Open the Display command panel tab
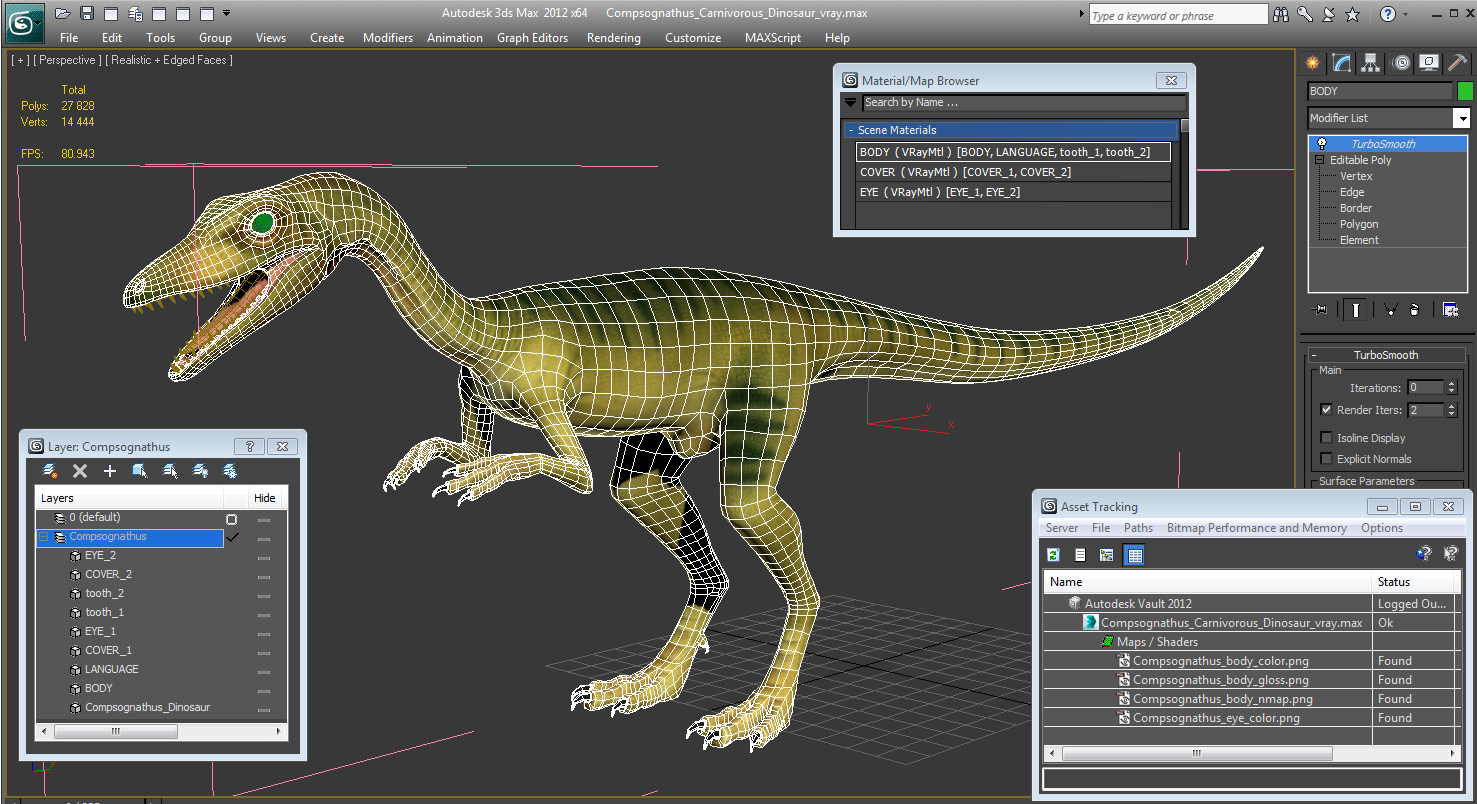The width and height of the screenshot is (1477, 804). click(1429, 63)
